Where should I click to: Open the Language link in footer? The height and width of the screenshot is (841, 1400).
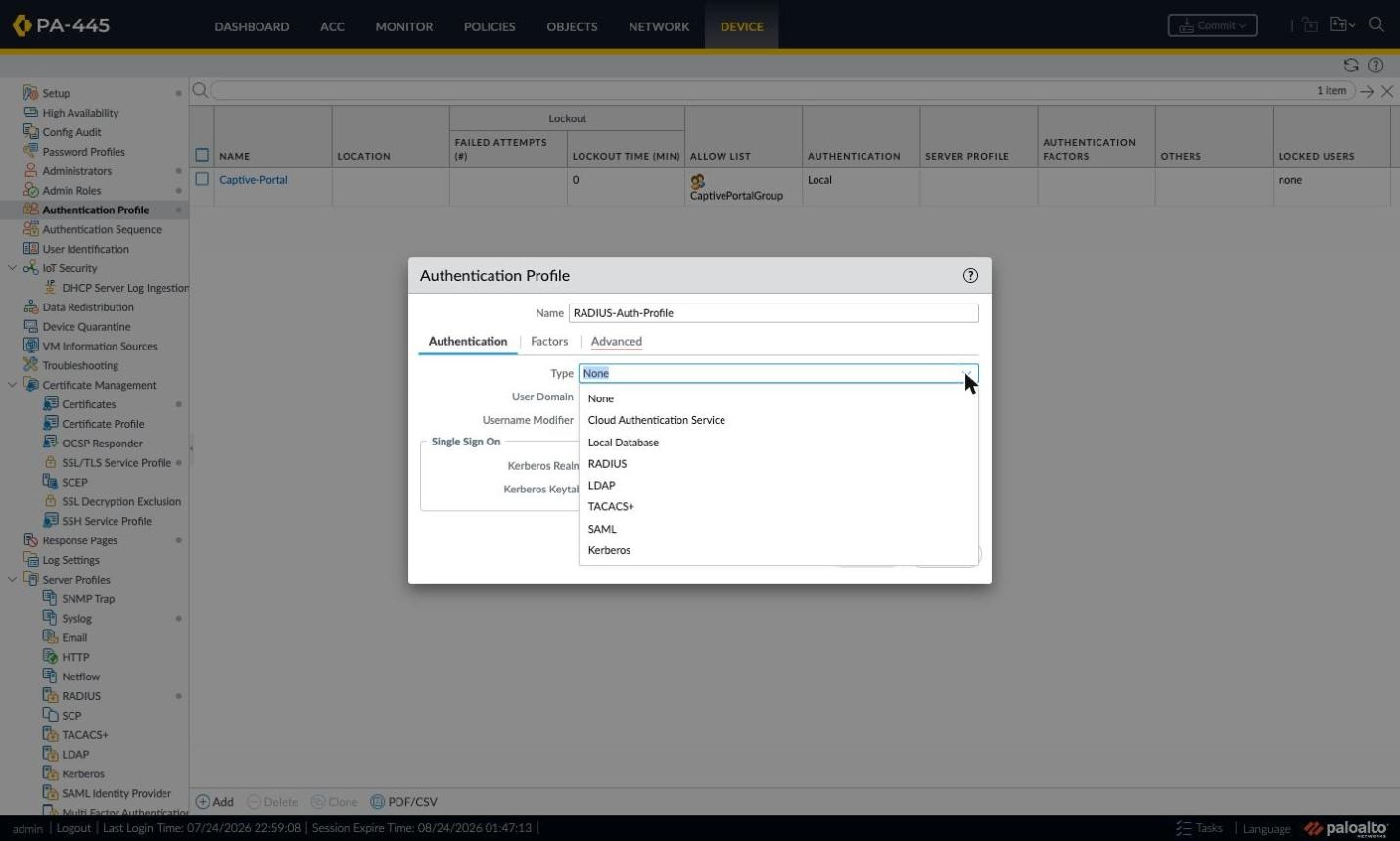[1267, 828]
